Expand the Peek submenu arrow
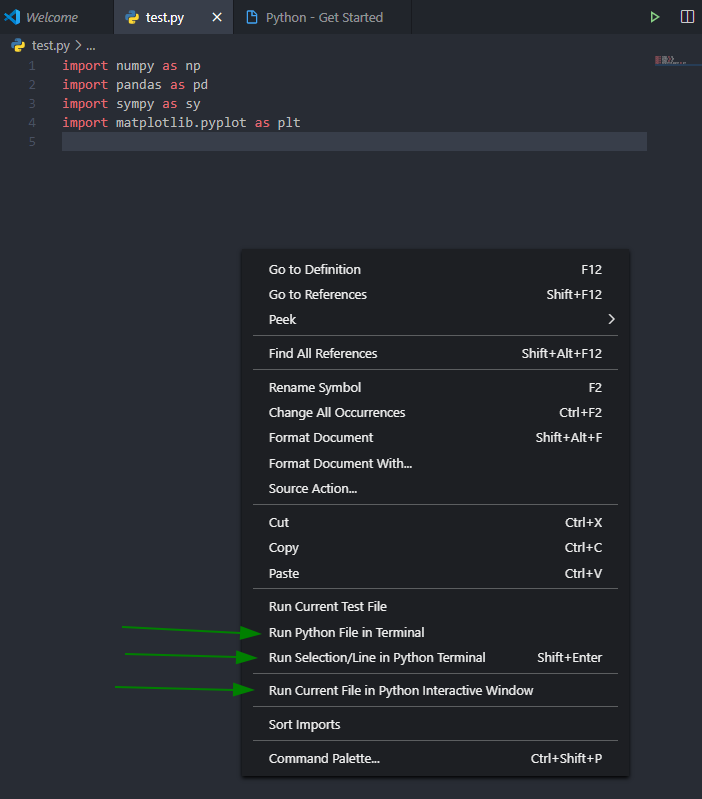This screenshot has height=799, width=702. point(611,319)
